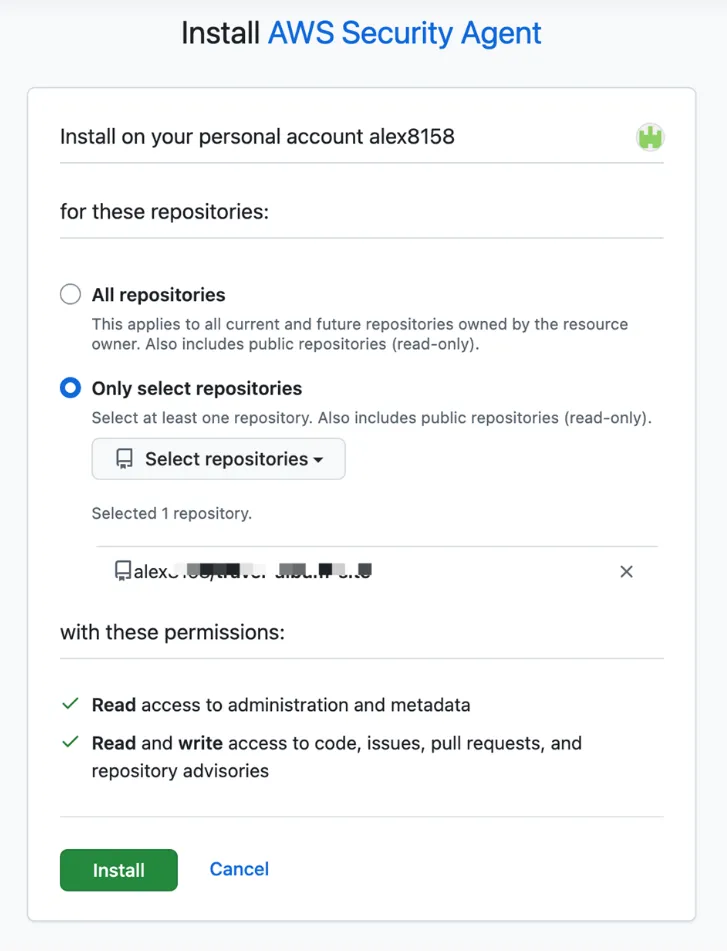
Task: Click the repository book icon beside the selected repo
Action: coord(123,571)
